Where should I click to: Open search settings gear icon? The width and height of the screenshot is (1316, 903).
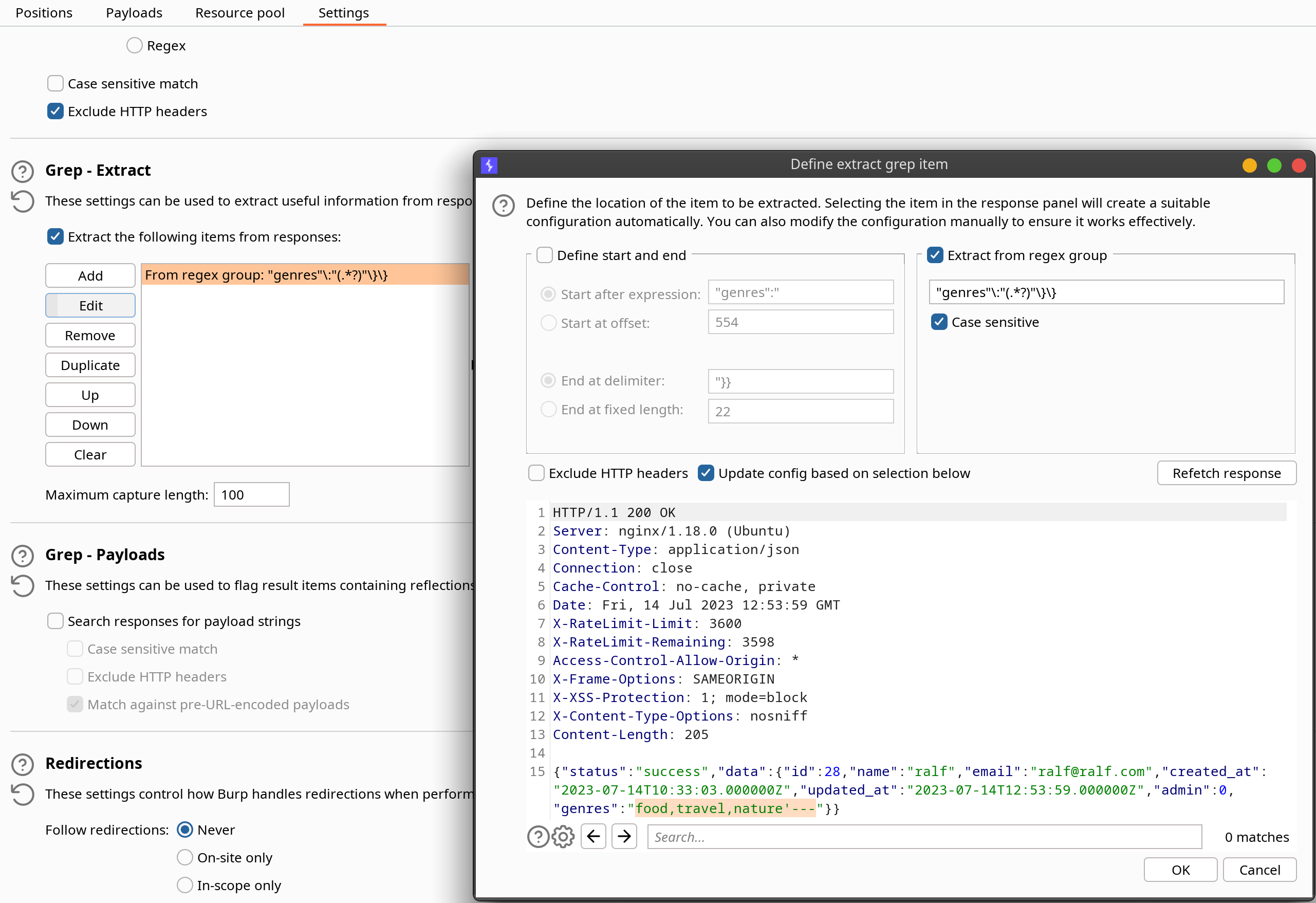click(563, 836)
